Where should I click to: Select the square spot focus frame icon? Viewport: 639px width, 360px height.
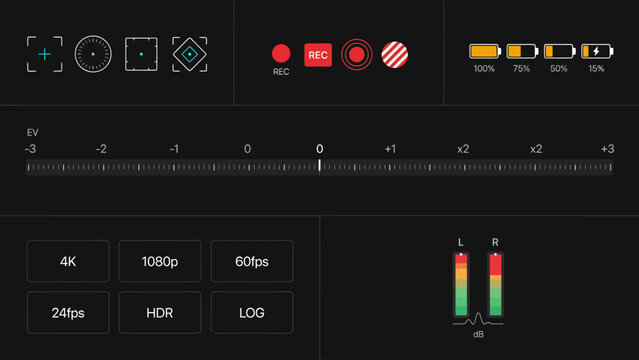(141, 54)
